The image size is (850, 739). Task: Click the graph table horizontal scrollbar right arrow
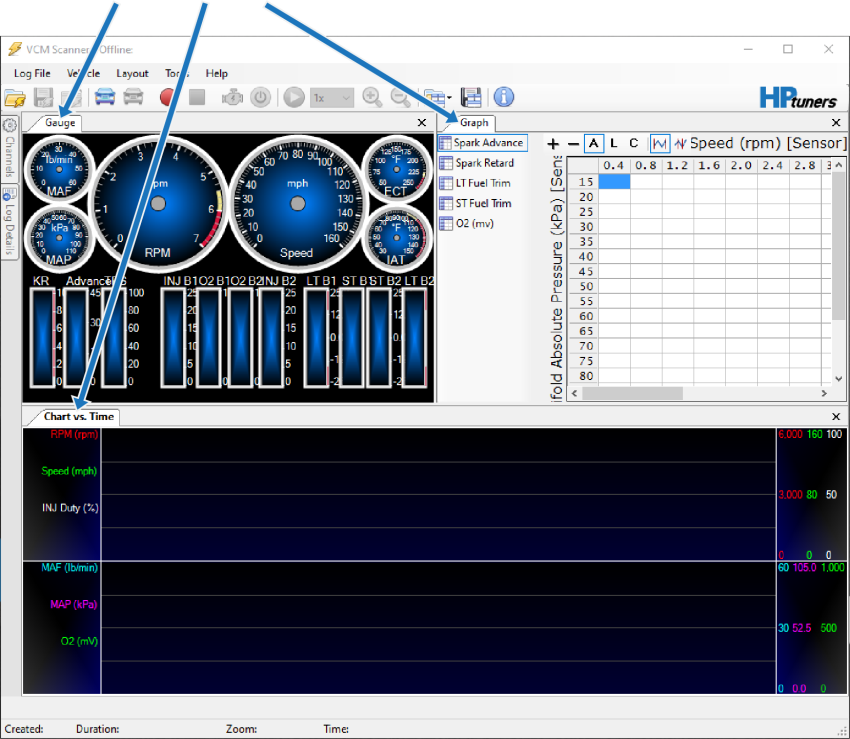[x=824, y=393]
